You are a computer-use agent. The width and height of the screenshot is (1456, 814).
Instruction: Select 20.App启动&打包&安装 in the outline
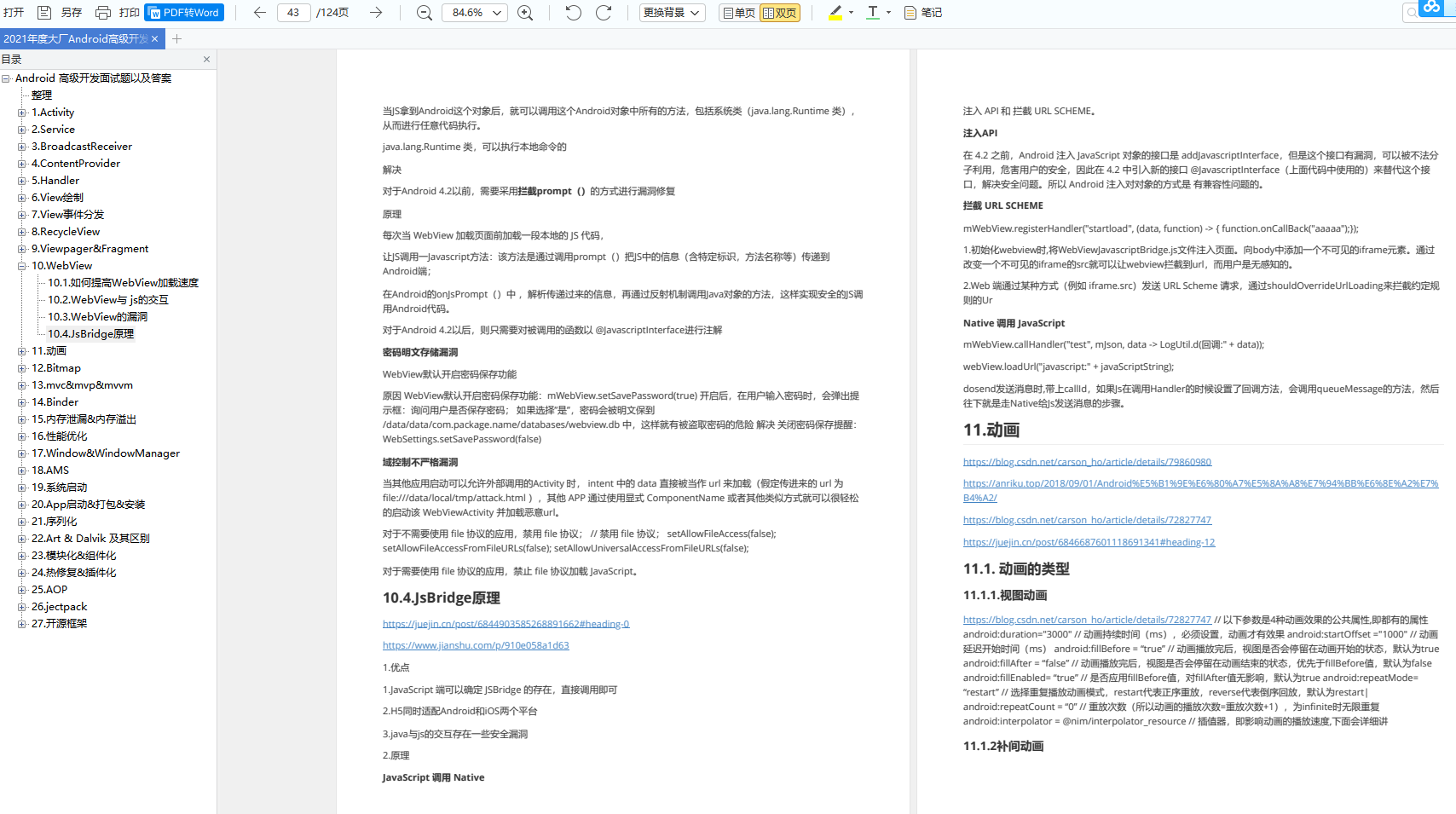coord(88,505)
